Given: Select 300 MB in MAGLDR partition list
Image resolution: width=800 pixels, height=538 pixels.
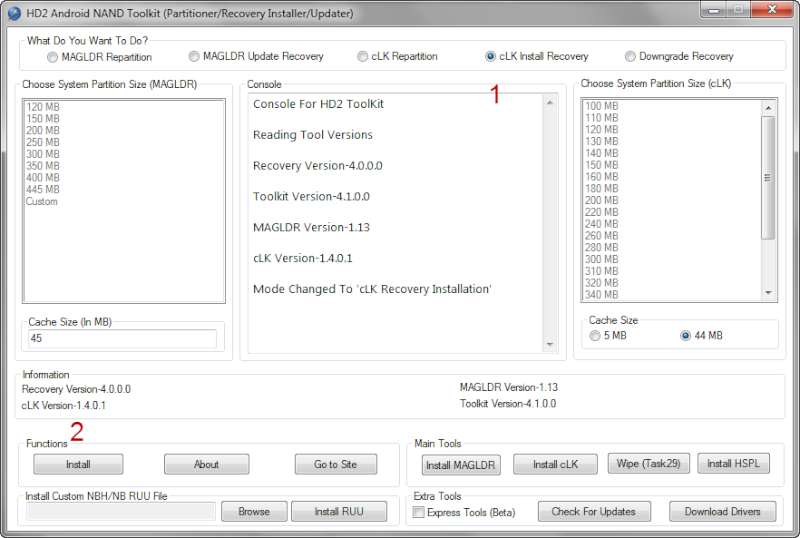Looking at the screenshot, I should 43,154.
